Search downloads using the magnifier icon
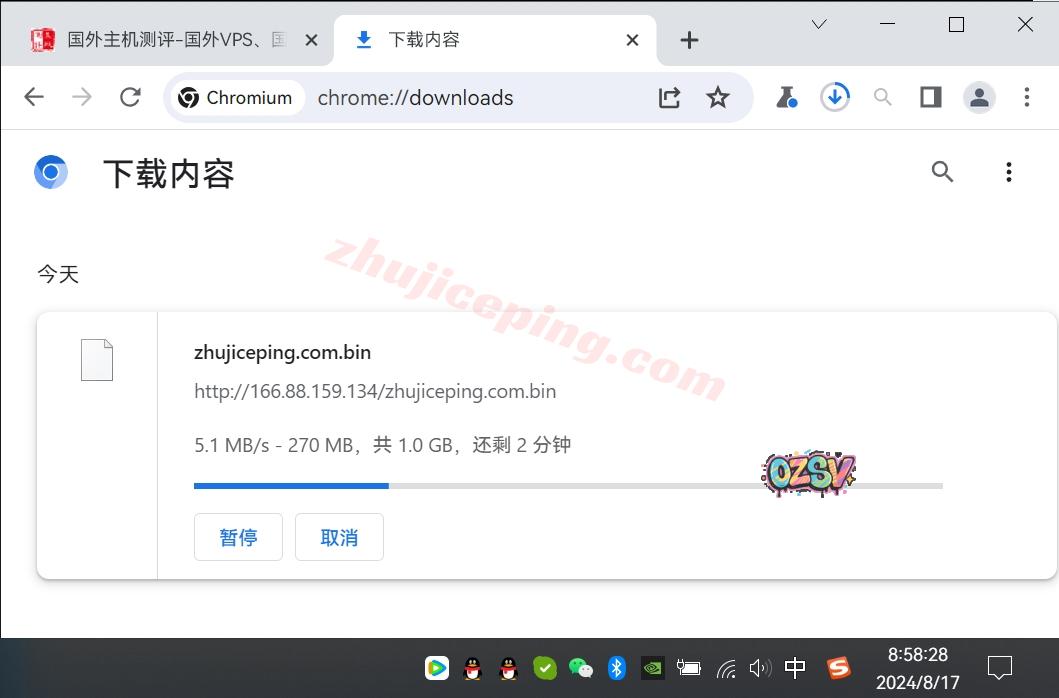Image resolution: width=1059 pixels, height=698 pixels. click(x=942, y=172)
